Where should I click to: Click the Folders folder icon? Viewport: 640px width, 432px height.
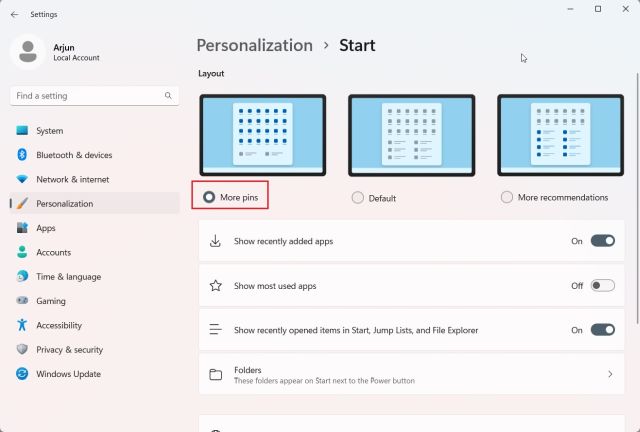216,374
